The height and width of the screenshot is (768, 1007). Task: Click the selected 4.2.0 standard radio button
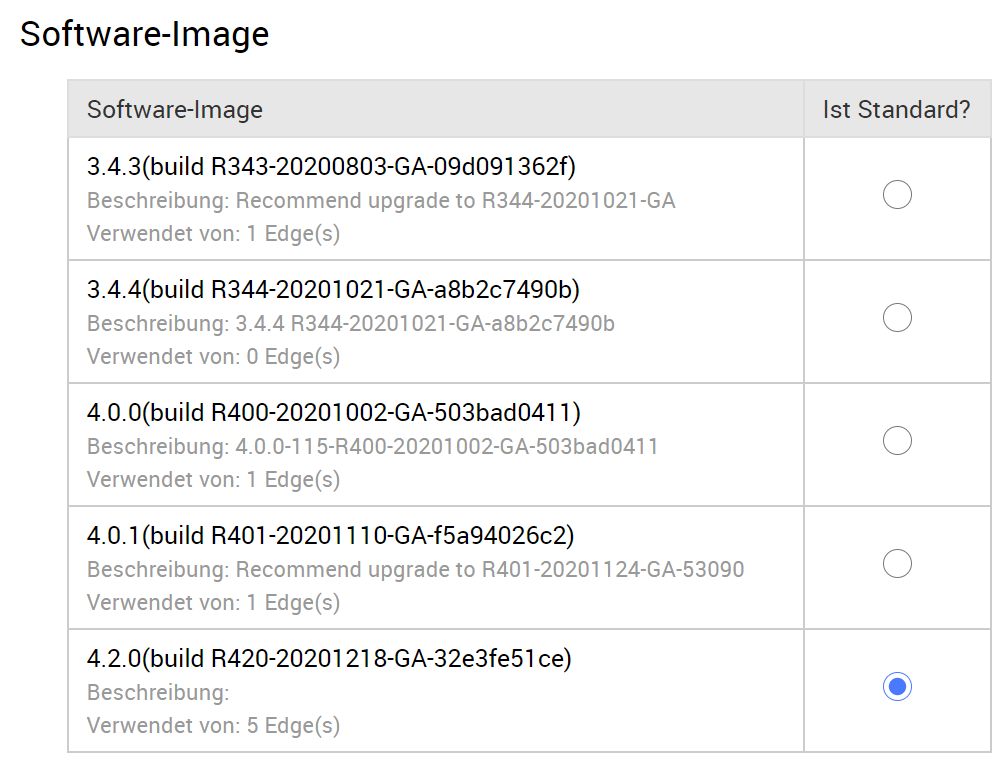click(x=897, y=687)
